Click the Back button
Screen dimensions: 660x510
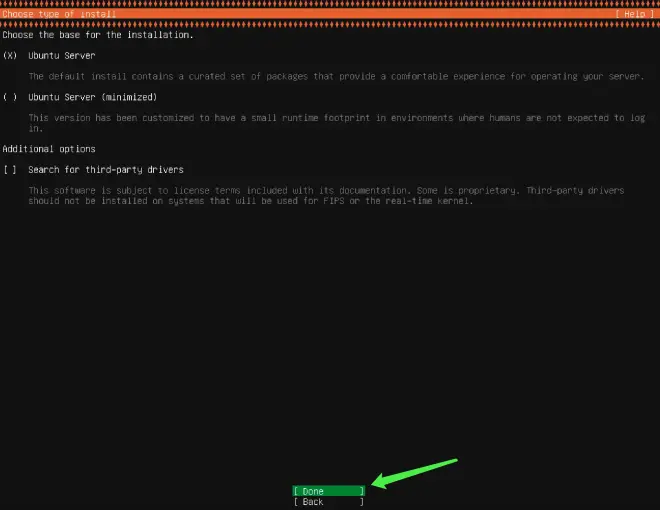tap(328, 502)
